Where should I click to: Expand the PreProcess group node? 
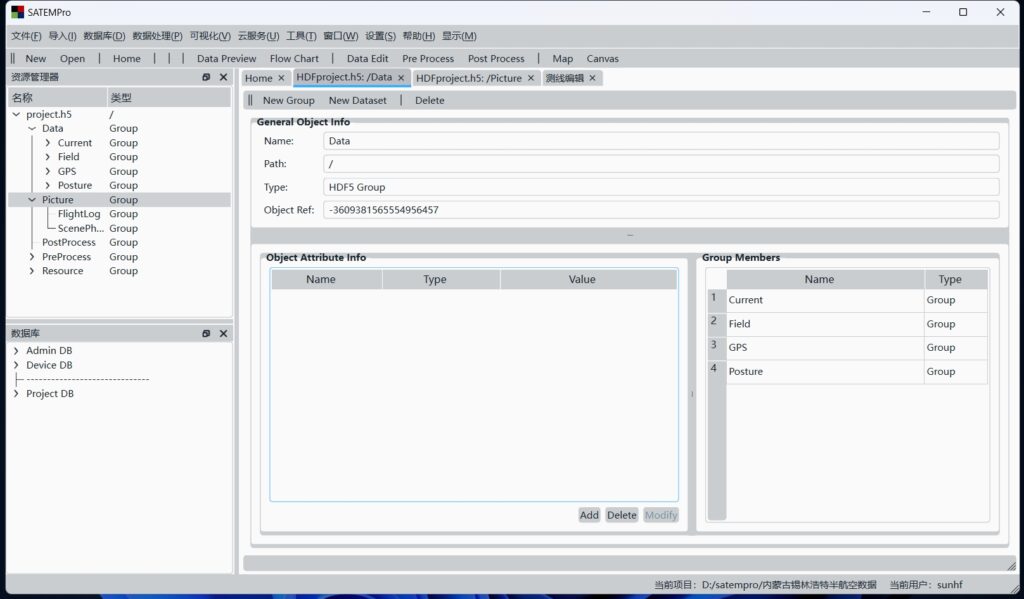click(32, 257)
